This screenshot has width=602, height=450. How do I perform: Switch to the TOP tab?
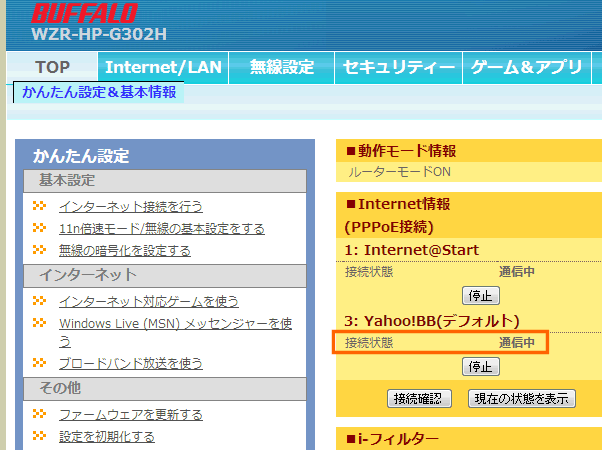pyautogui.click(x=53, y=67)
